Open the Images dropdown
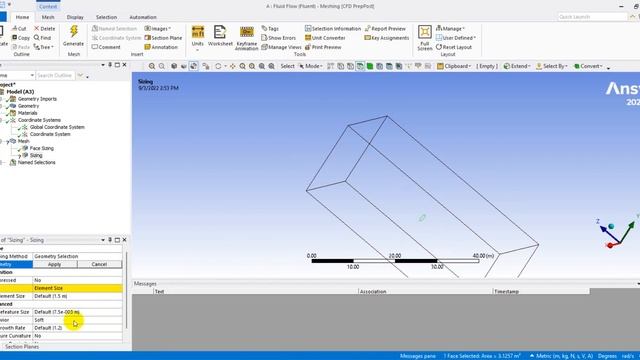The width and height of the screenshot is (640, 360). (x=158, y=29)
